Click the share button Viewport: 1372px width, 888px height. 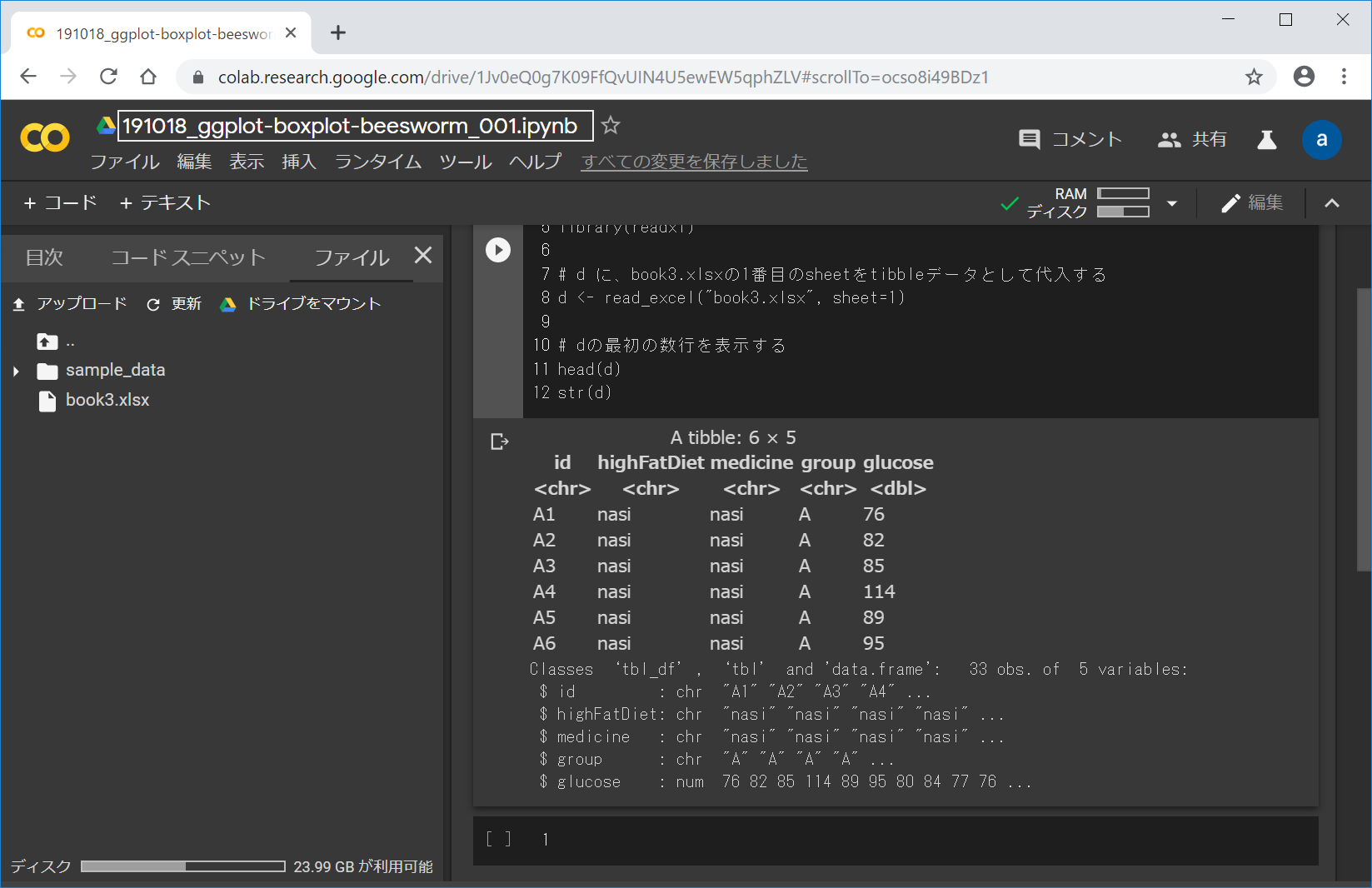coord(1192,139)
